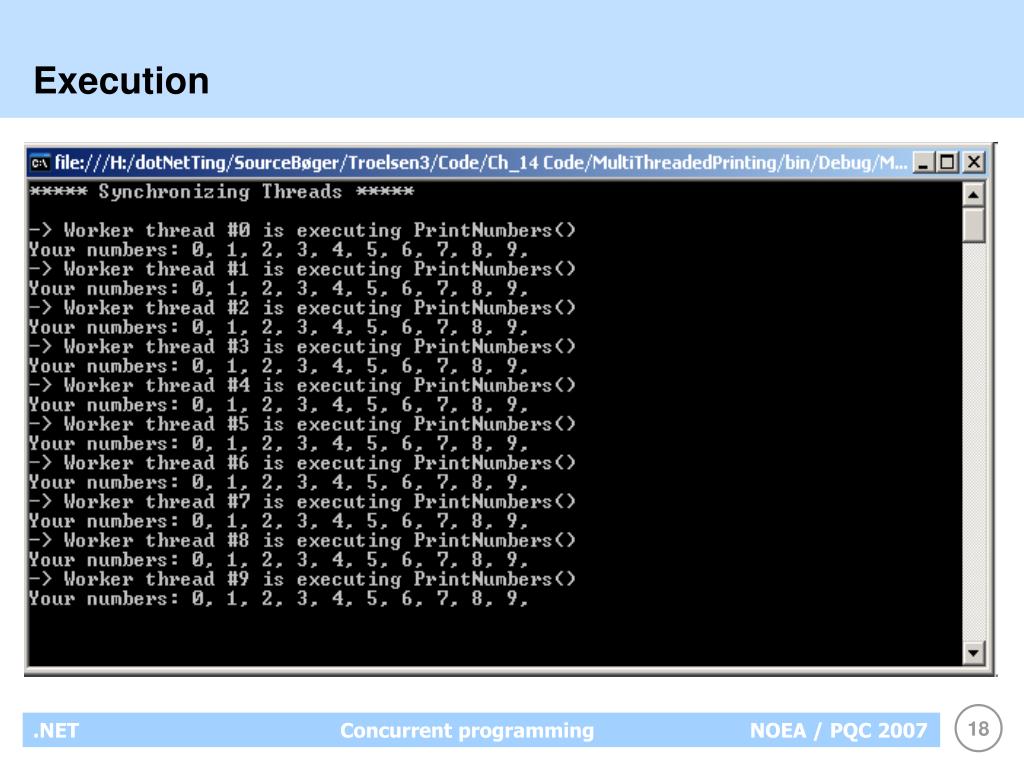Image resolution: width=1024 pixels, height=768 pixels.
Task: Click the 'NOEA / PQC 2007' footer text
Action: (x=839, y=730)
